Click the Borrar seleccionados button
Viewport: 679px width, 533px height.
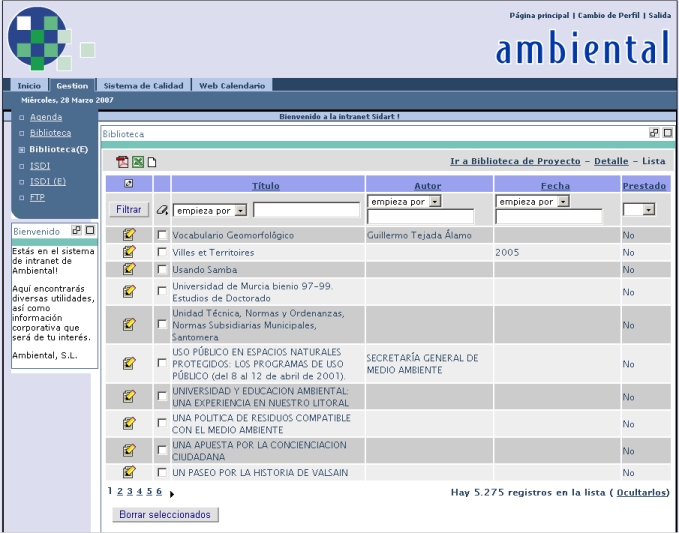(x=165, y=514)
